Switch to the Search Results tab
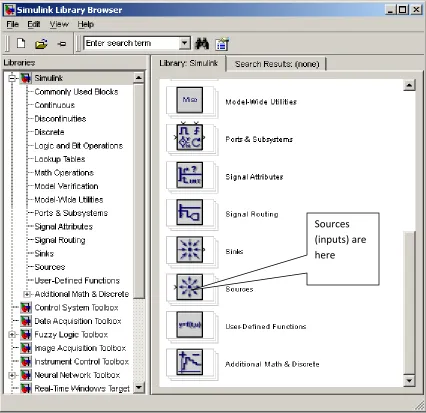The height and width of the screenshot is (413, 426). [x=277, y=64]
